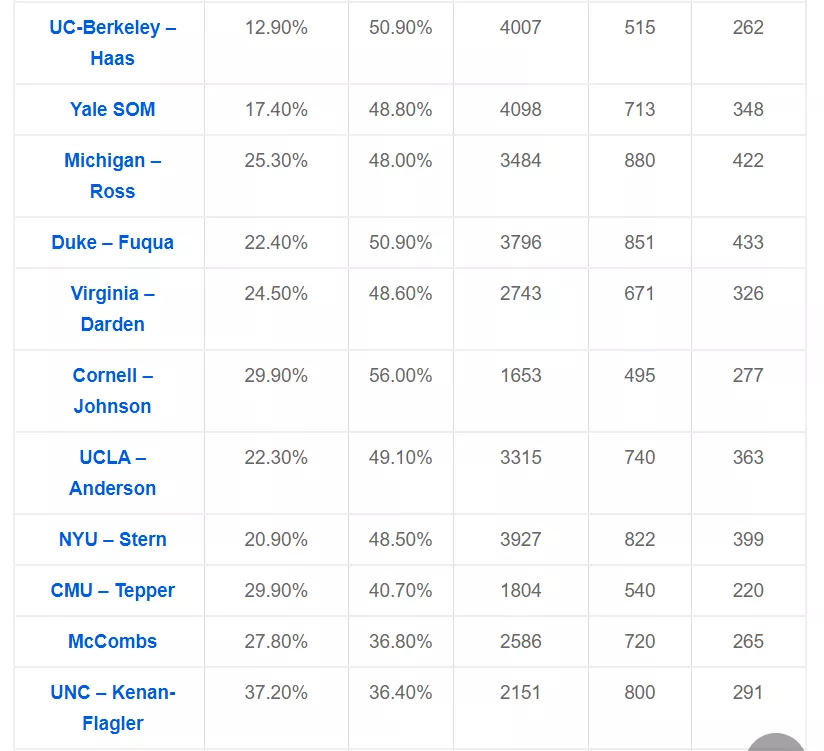Screen dimensions: 824x751
Task: Open the UC-Berkeley – Haas link
Action: coord(112,43)
